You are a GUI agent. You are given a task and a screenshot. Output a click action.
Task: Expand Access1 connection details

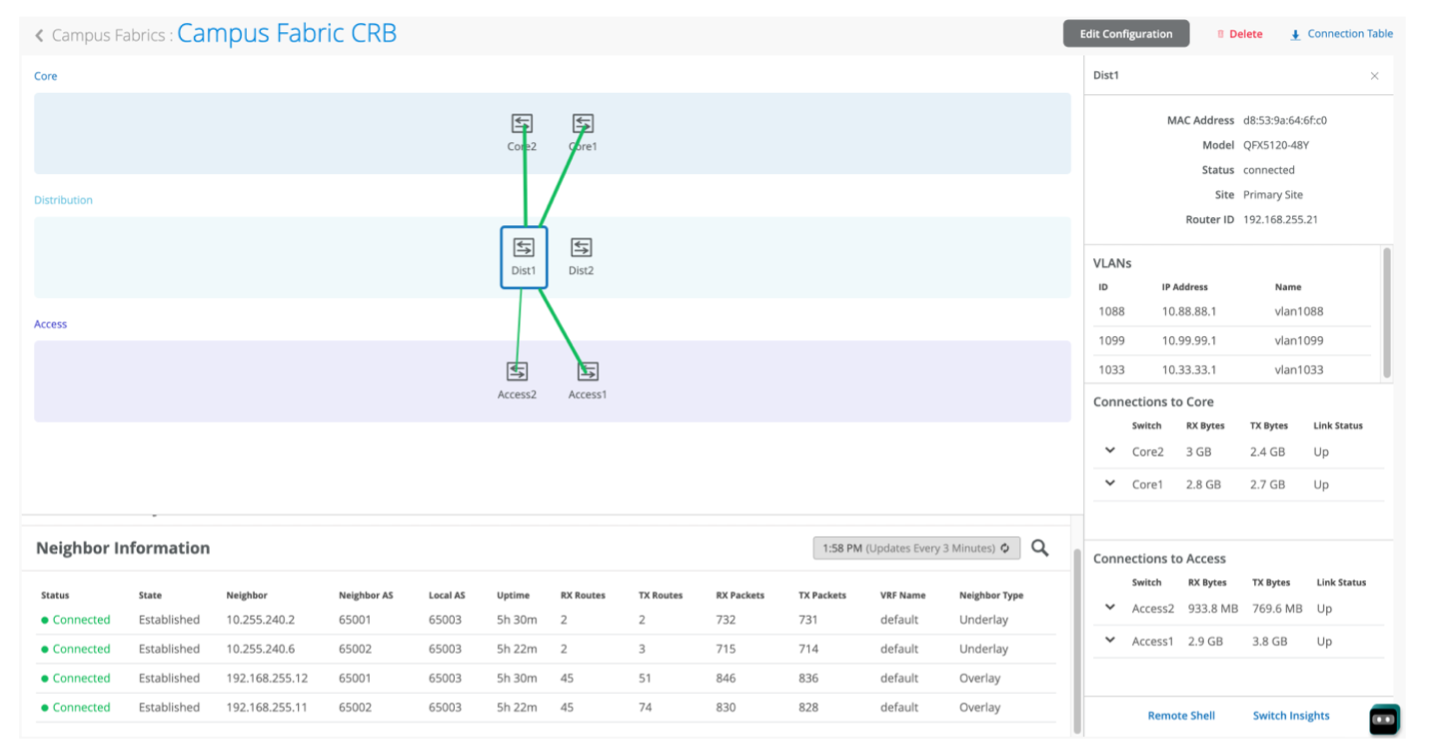[1110, 641]
